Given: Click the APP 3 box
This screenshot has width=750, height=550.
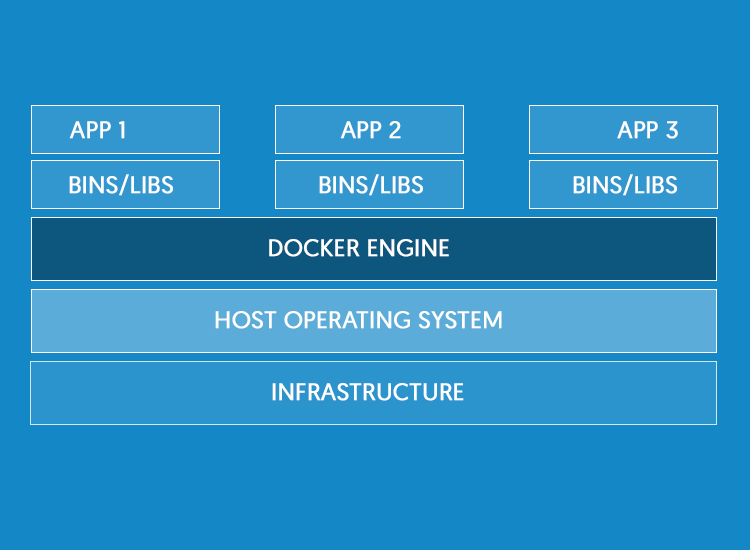Looking at the screenshot, I should point(623,130).
